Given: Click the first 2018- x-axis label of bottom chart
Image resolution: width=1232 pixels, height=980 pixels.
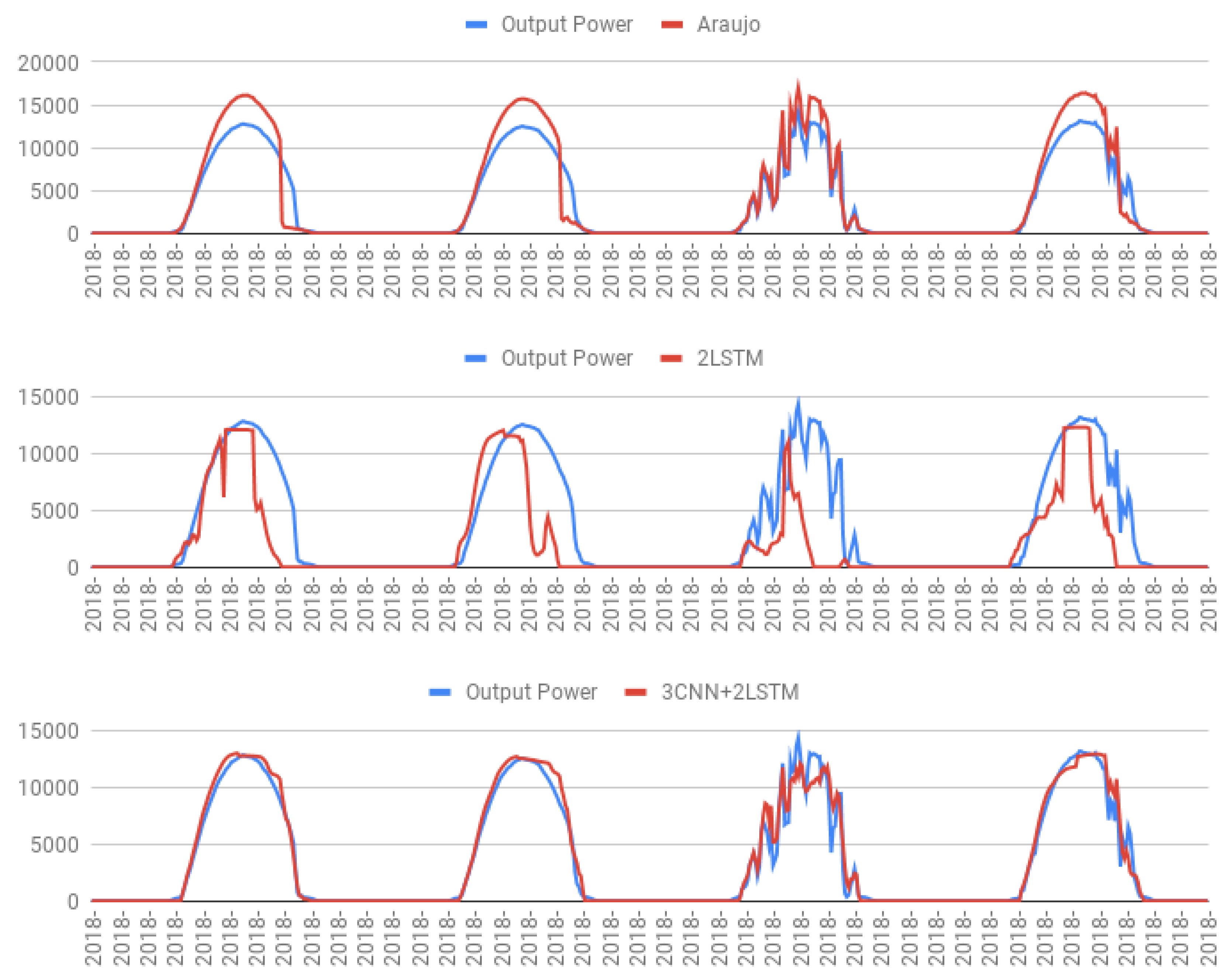Looking at the screenshot, I should pos(93,939).
